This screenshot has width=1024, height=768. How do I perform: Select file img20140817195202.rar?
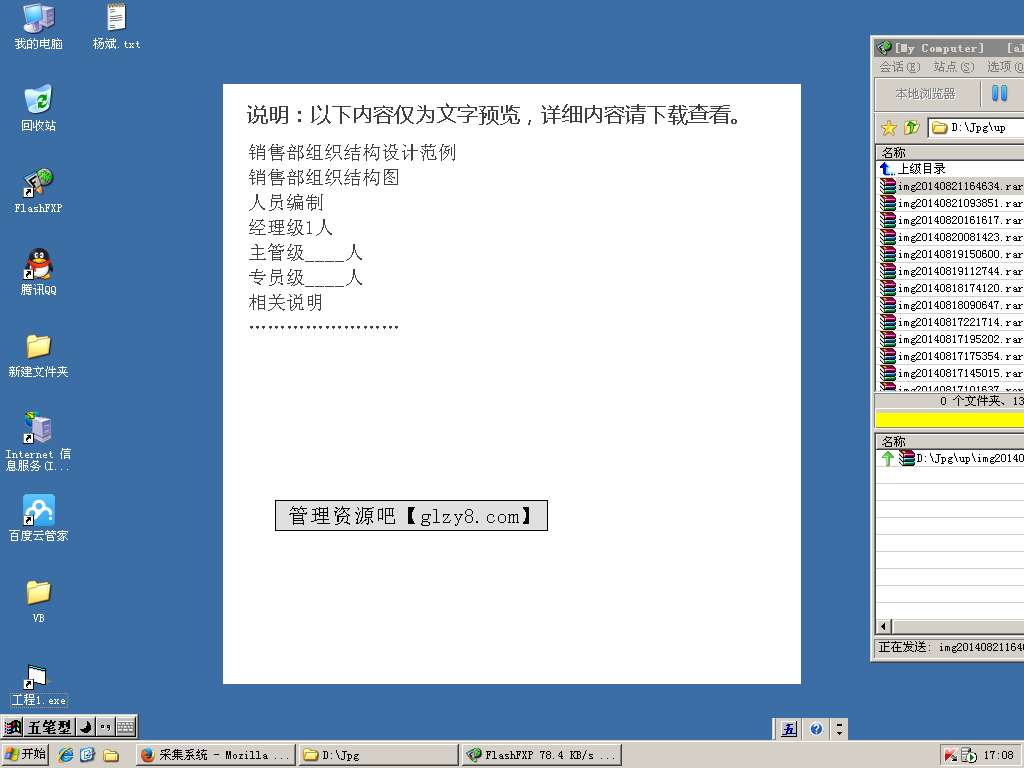tap(951, 339)
